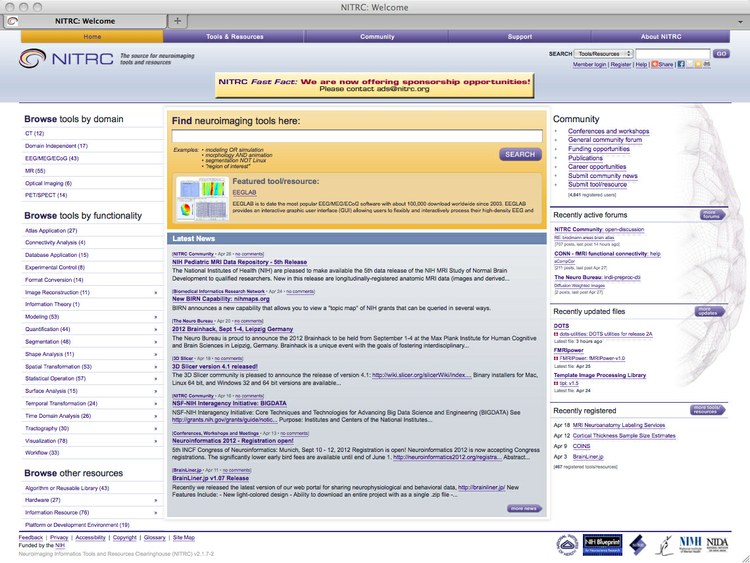
Task: Open the Support menu
Action: coord(519,36)
